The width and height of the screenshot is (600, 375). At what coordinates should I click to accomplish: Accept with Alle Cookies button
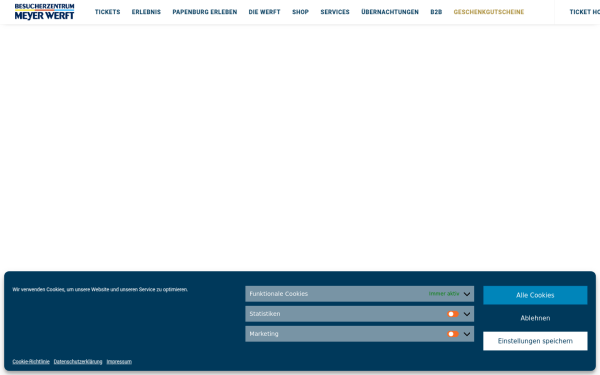coord(535,295)
